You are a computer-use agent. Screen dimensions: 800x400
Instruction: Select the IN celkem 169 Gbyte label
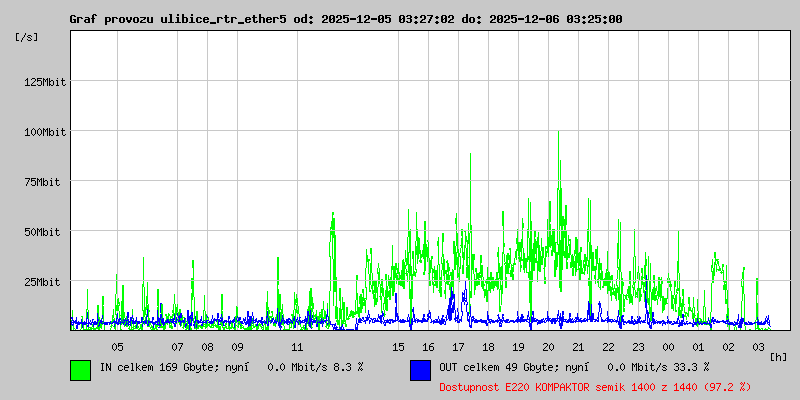[x=154, y=367]
